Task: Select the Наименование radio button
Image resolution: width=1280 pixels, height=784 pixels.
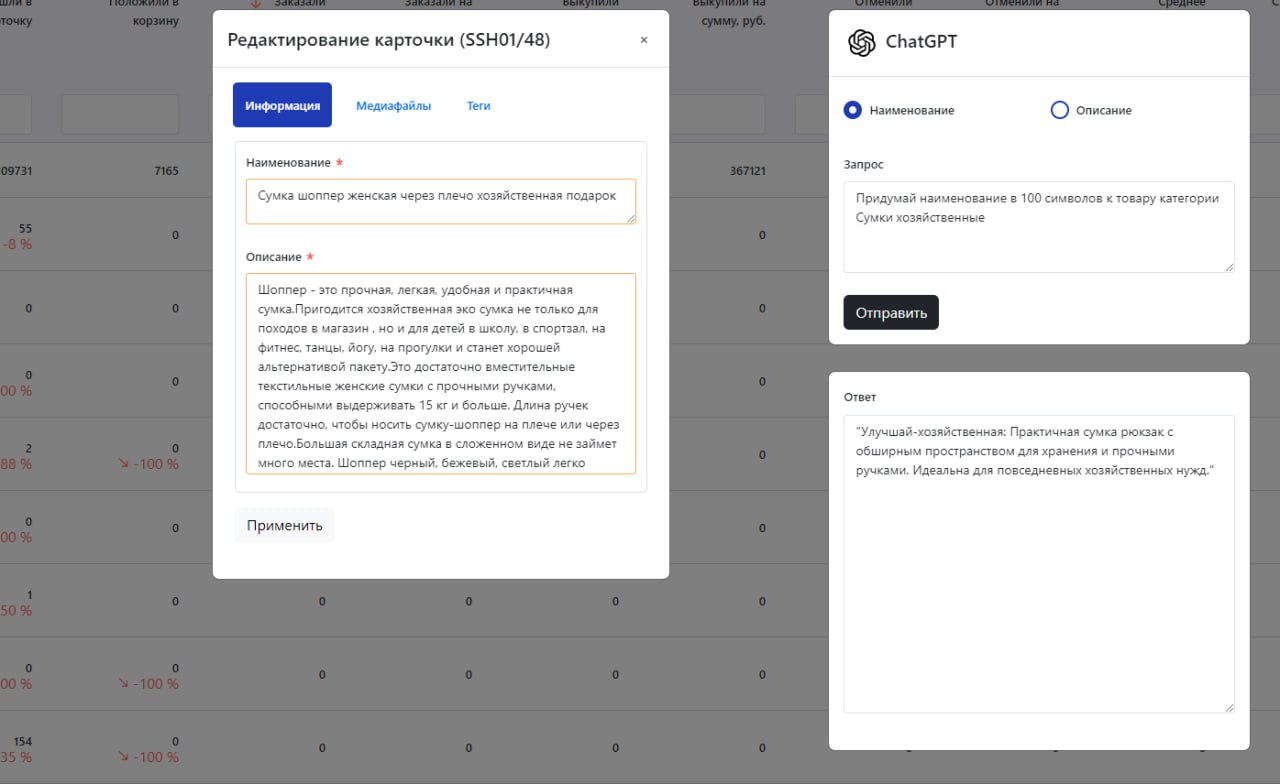Action: [853, 110]
